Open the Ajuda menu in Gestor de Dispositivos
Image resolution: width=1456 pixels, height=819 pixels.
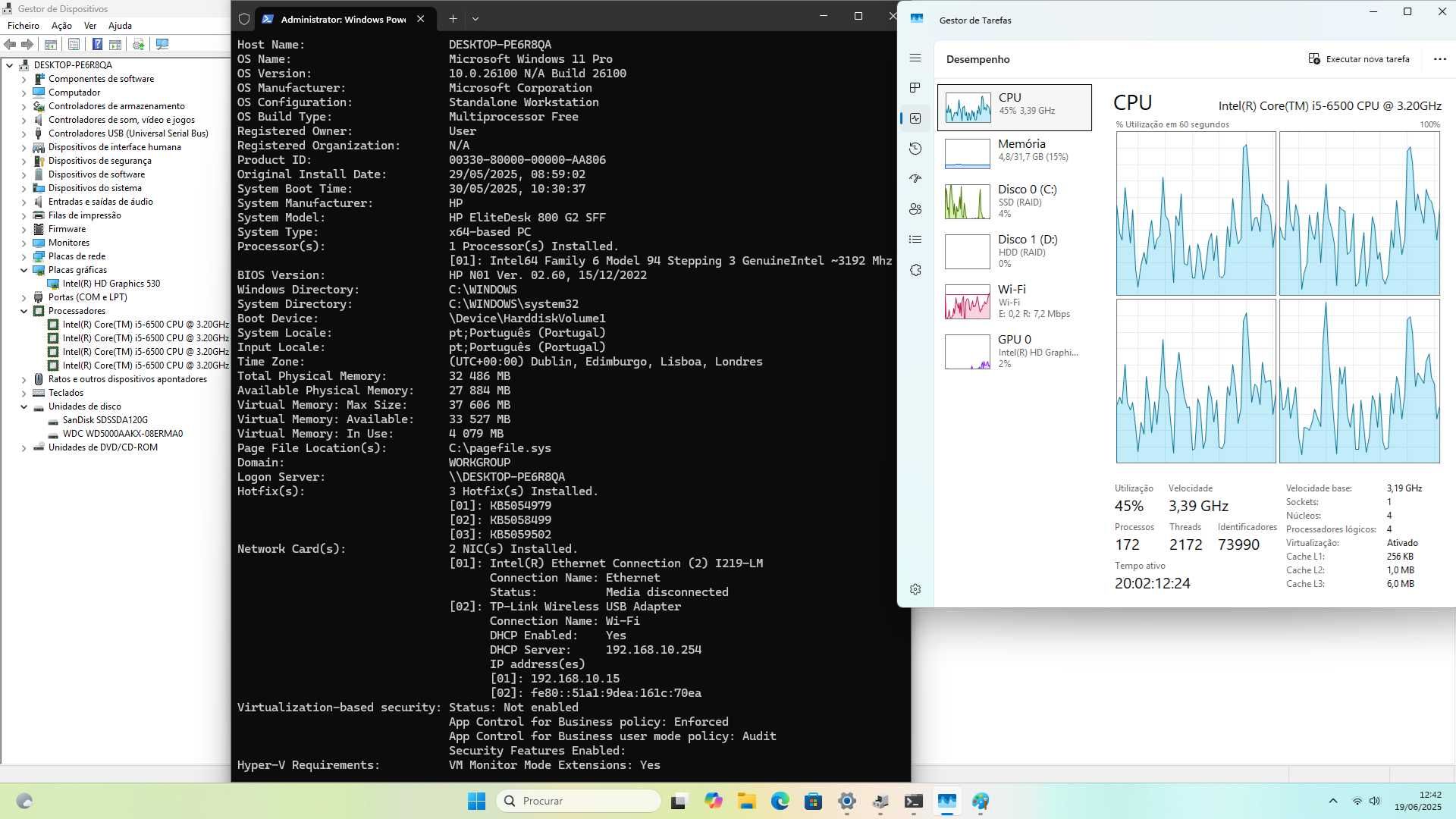(x=120, y=26)
